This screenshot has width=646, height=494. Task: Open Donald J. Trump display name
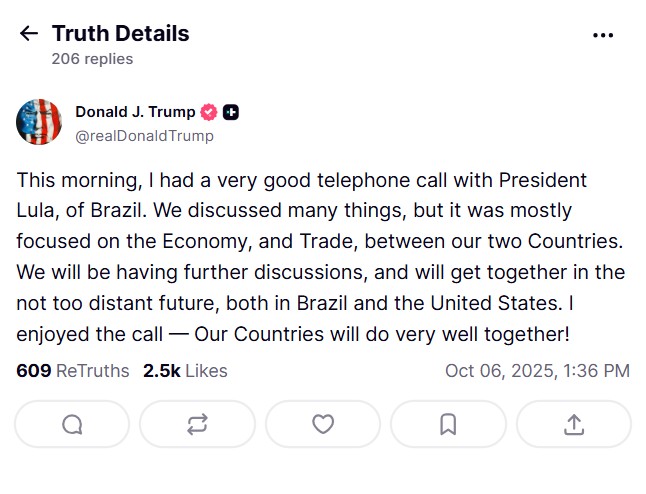coord(135,112)
